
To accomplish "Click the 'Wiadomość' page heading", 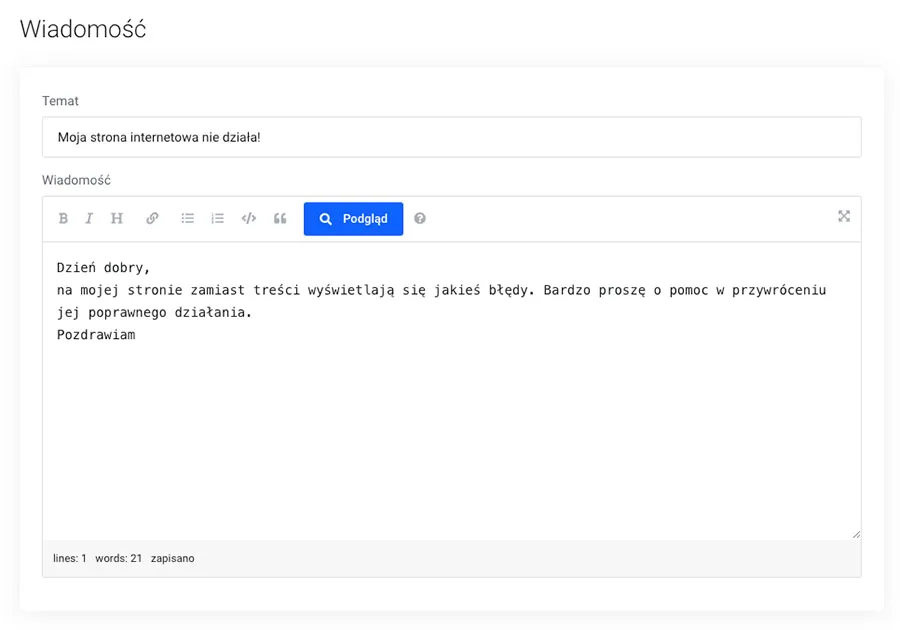I will pyautogui.click(x=83, y=29).
